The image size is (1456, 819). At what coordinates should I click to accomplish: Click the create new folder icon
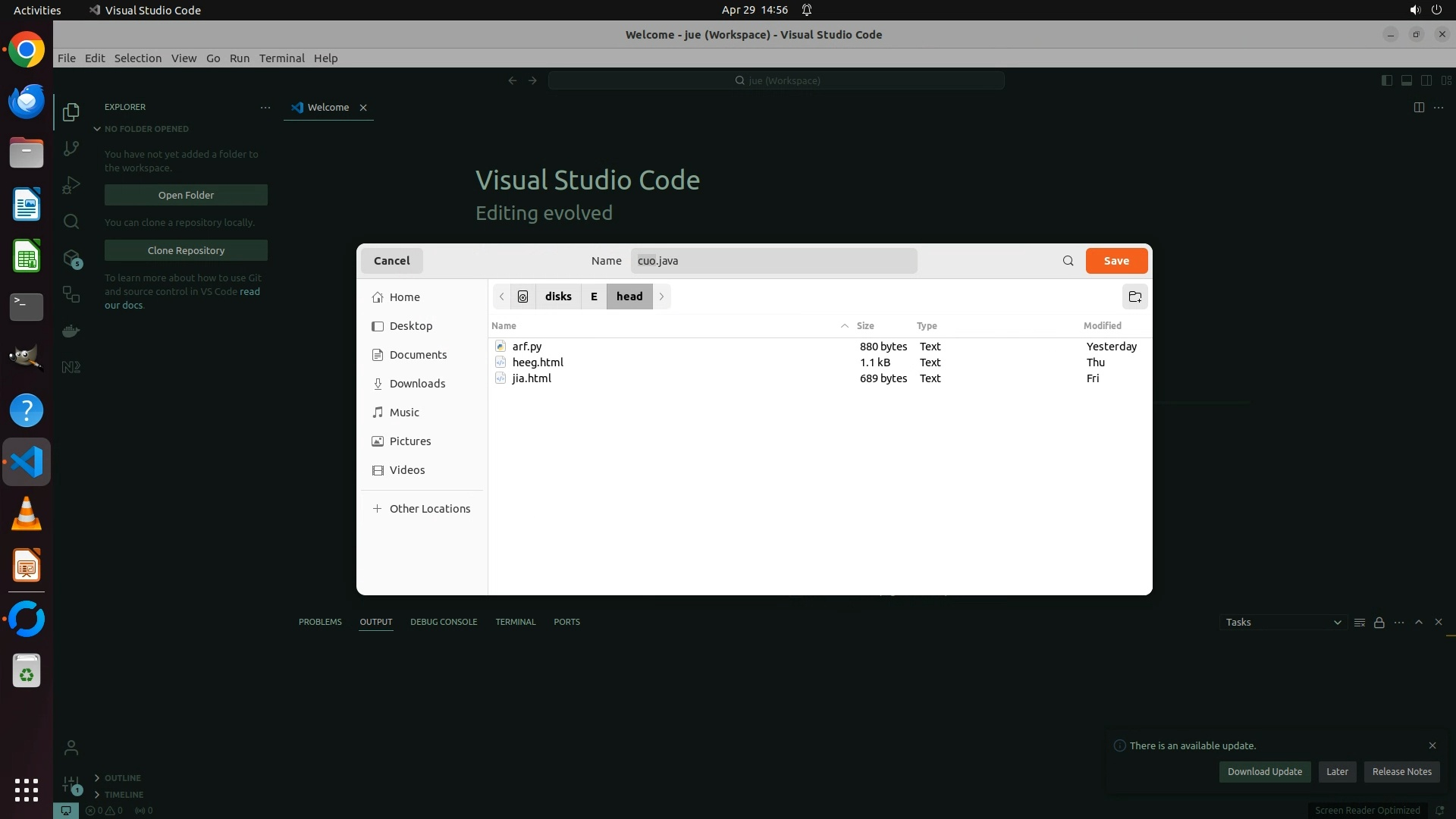coord(1134,297)
